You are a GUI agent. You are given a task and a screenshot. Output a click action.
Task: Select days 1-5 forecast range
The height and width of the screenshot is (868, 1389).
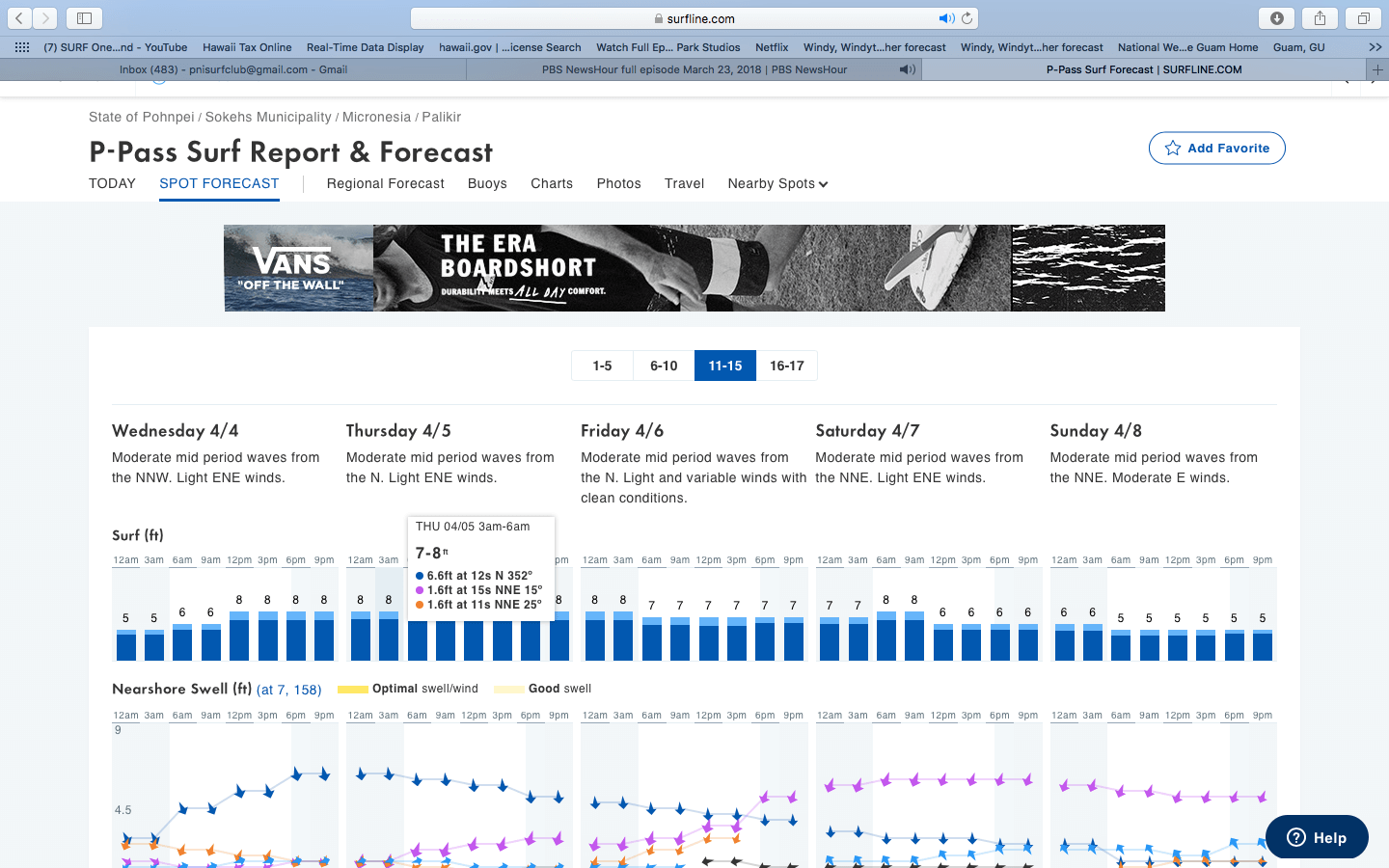coord(602,366)
